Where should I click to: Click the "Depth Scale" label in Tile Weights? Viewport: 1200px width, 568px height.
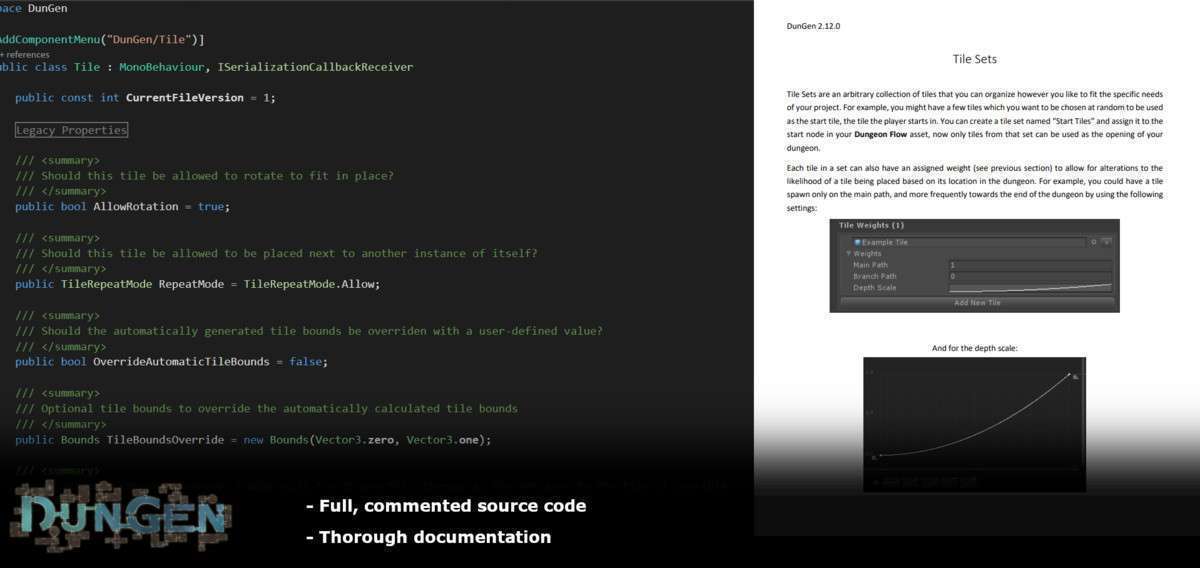(x=874, y=288)
